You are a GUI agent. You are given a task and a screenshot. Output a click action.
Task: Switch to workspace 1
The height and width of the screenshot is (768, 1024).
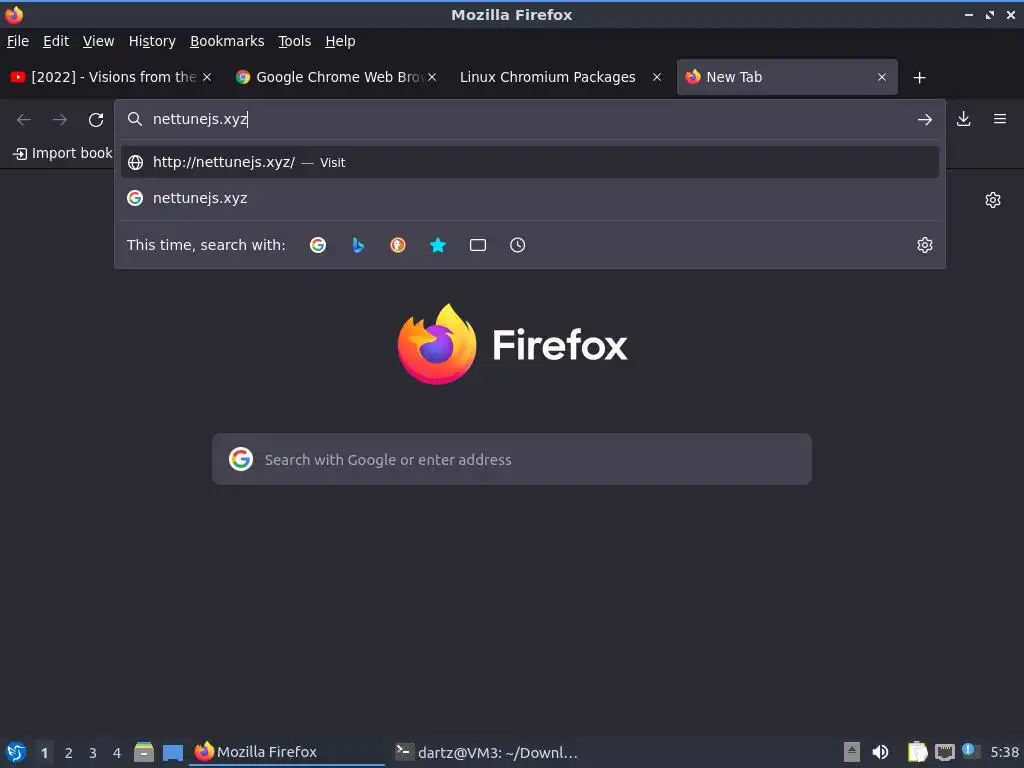[44, 753]
